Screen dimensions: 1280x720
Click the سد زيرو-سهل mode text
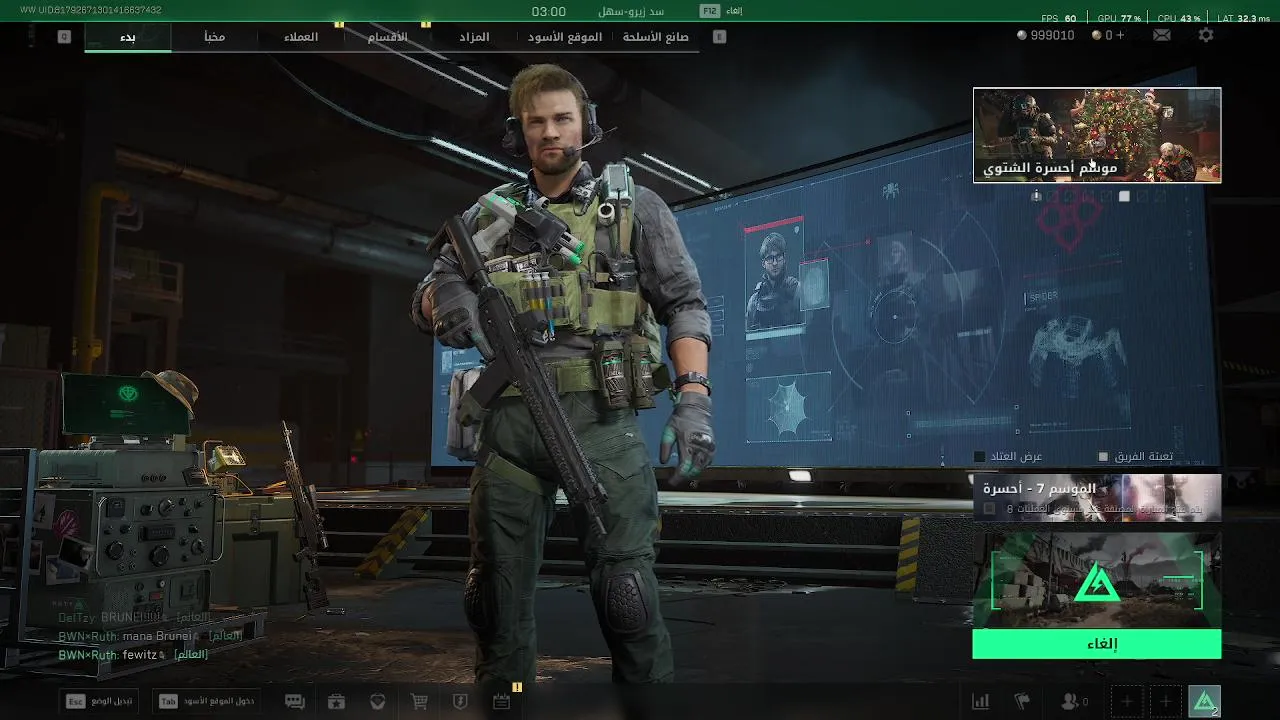tap(631, 12)
